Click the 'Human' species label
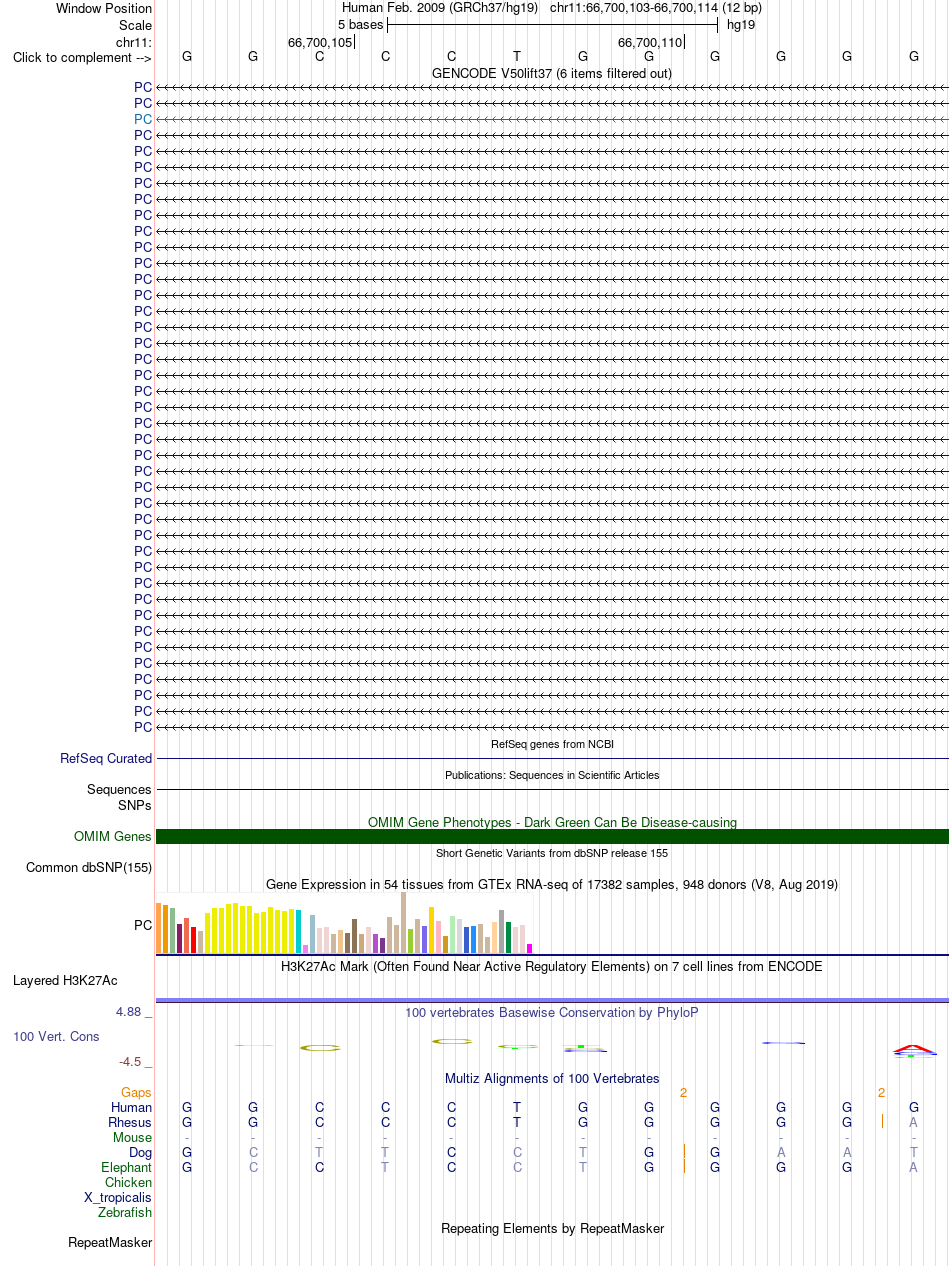Screen dimensions: 950x1266 coord(131,1108)
